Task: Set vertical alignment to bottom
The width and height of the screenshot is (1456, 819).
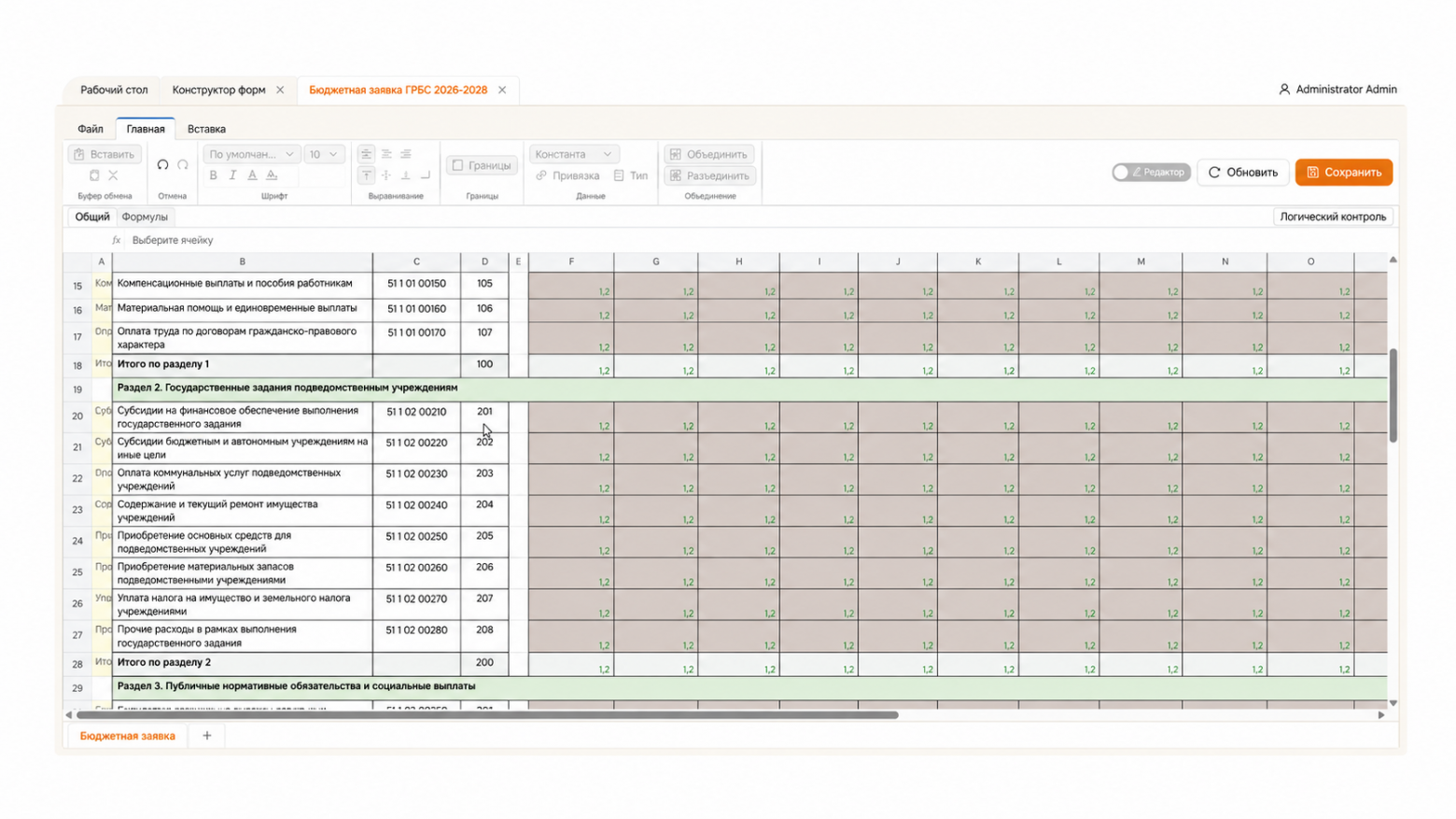Action: point(406,175)
